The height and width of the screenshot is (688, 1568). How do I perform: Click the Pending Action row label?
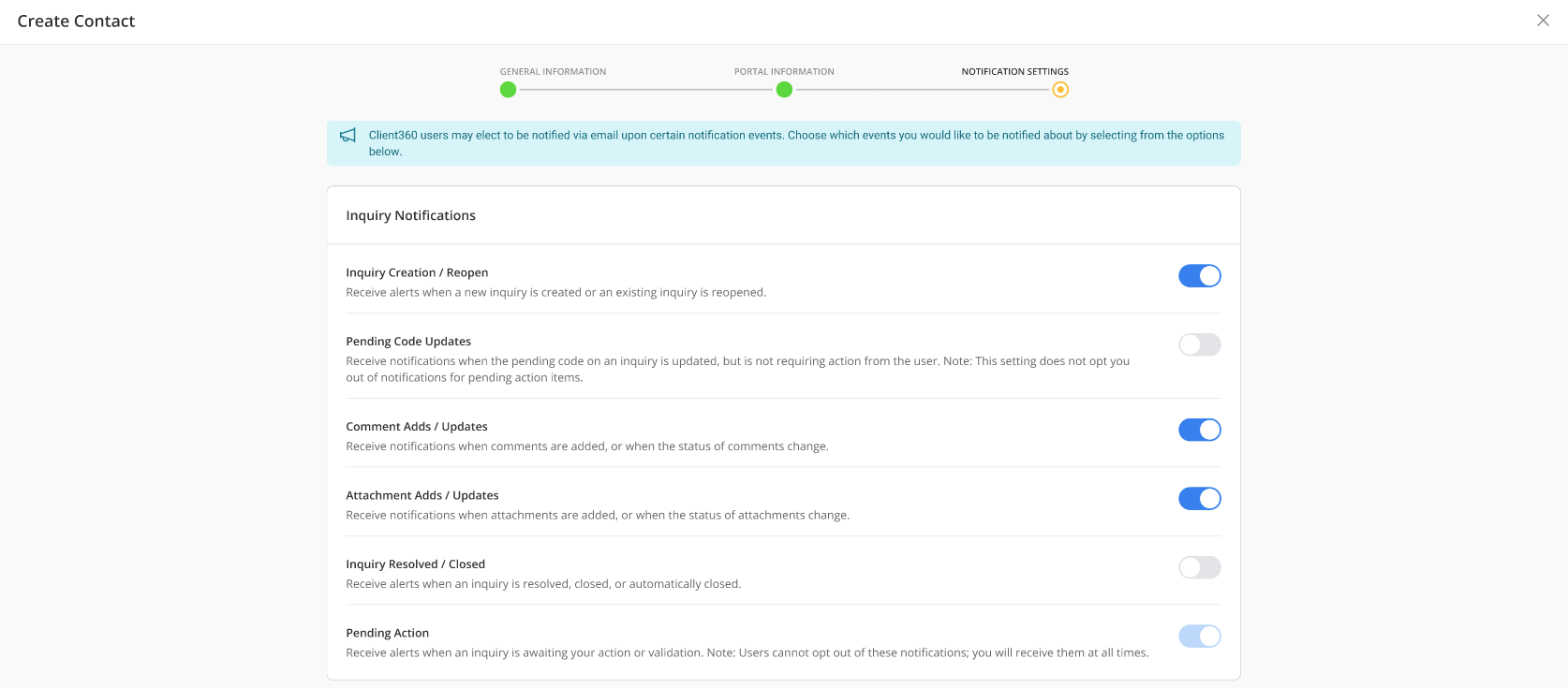click(x=387, y=633)
